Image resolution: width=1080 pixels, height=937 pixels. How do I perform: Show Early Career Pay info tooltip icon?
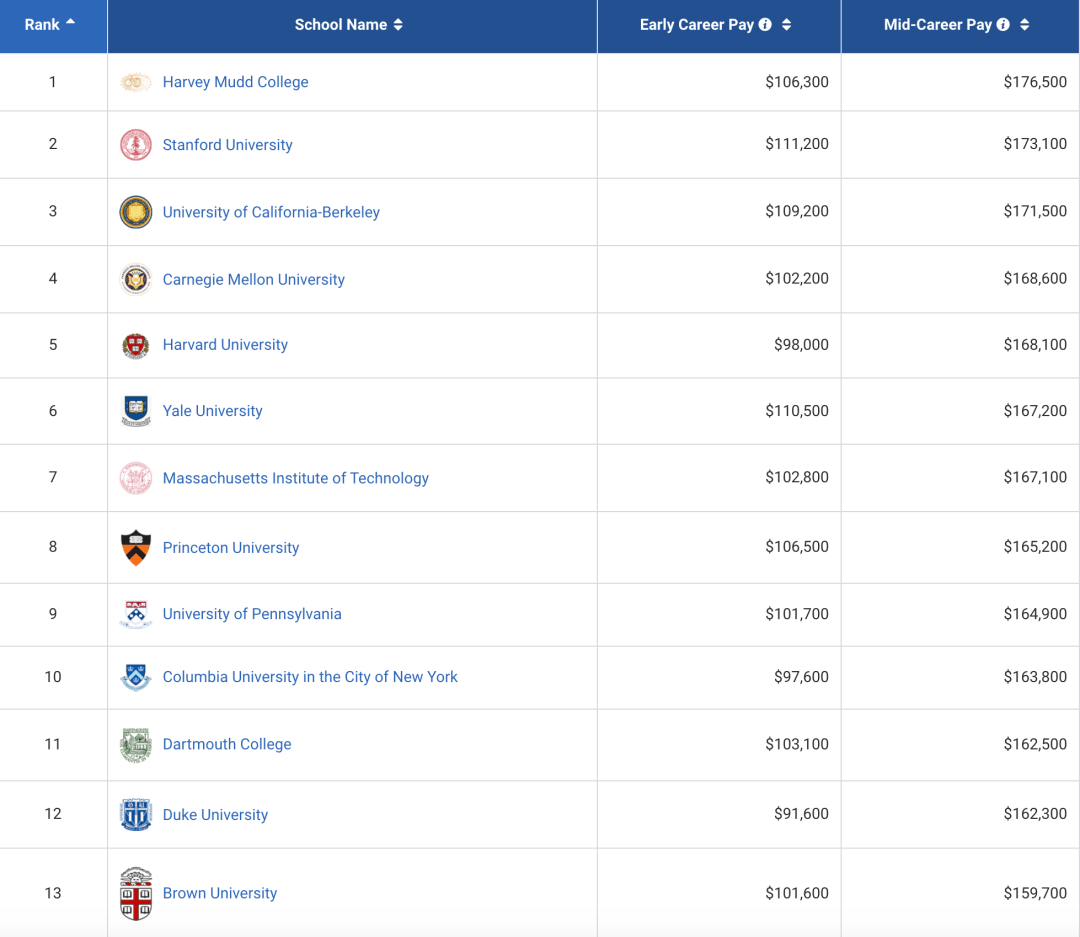pos(765,25)
